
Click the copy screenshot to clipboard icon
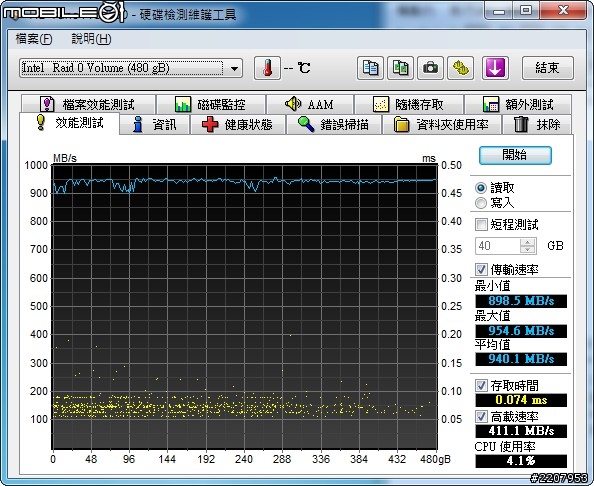click(400, 68)
